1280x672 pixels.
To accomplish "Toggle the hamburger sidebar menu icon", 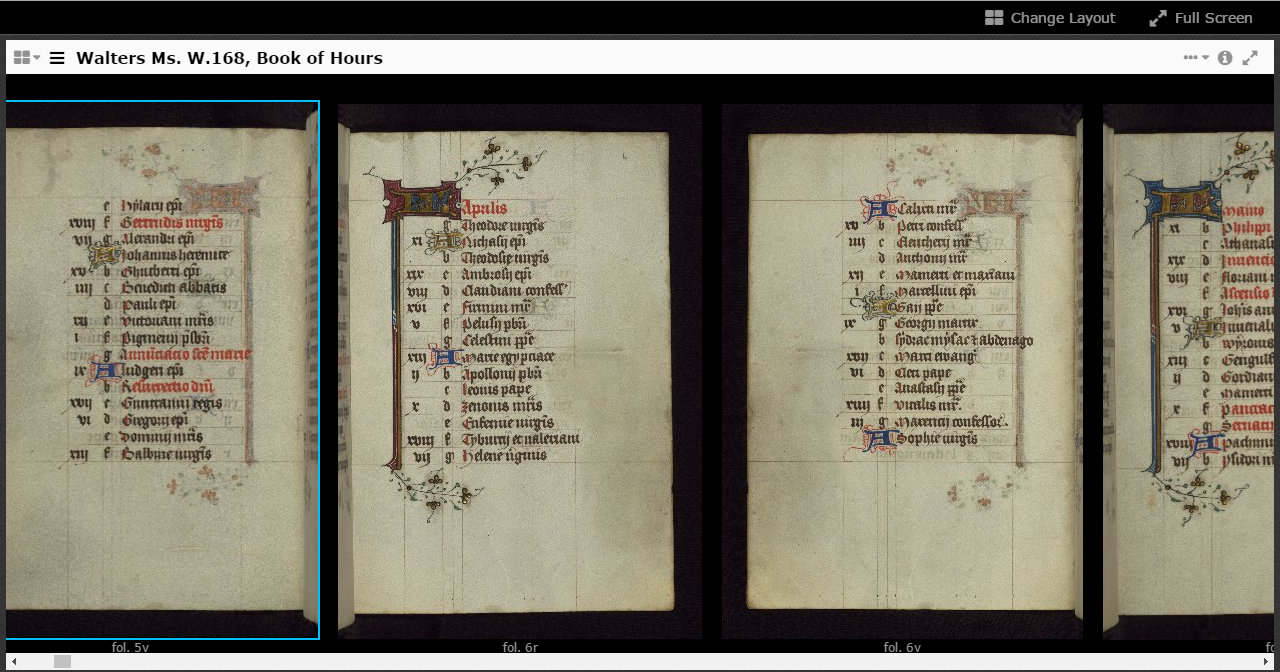I will click(x=57, y=58).
